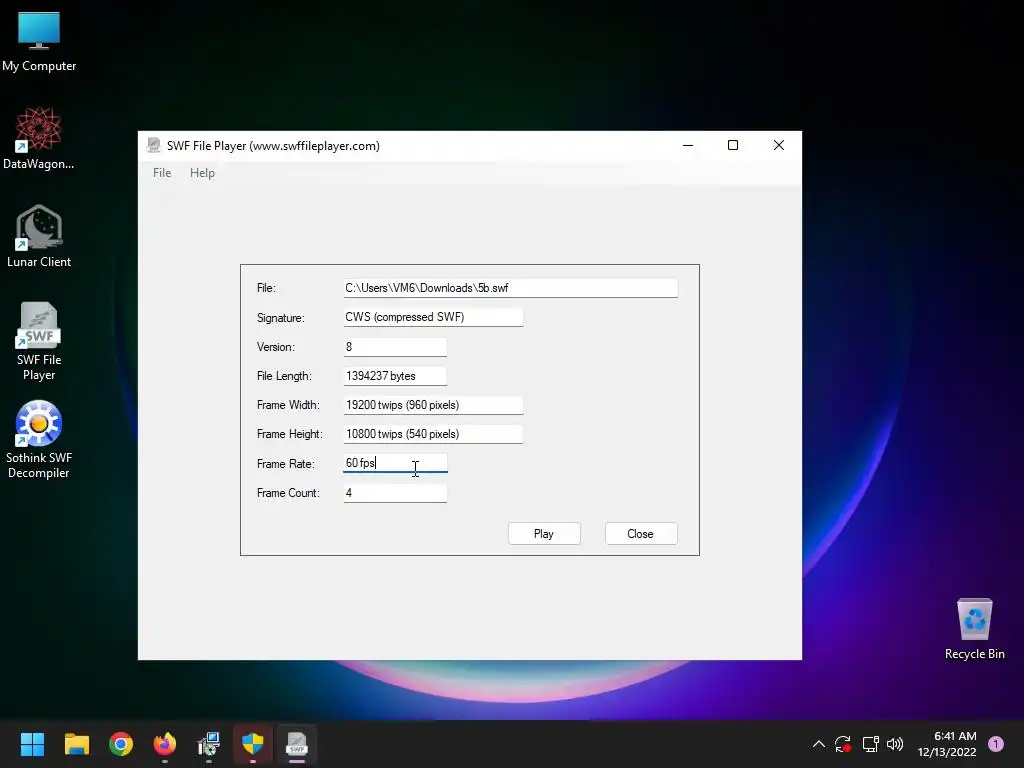
Task: Click the 'Frame Rate:' label
Action: (285, 464)
